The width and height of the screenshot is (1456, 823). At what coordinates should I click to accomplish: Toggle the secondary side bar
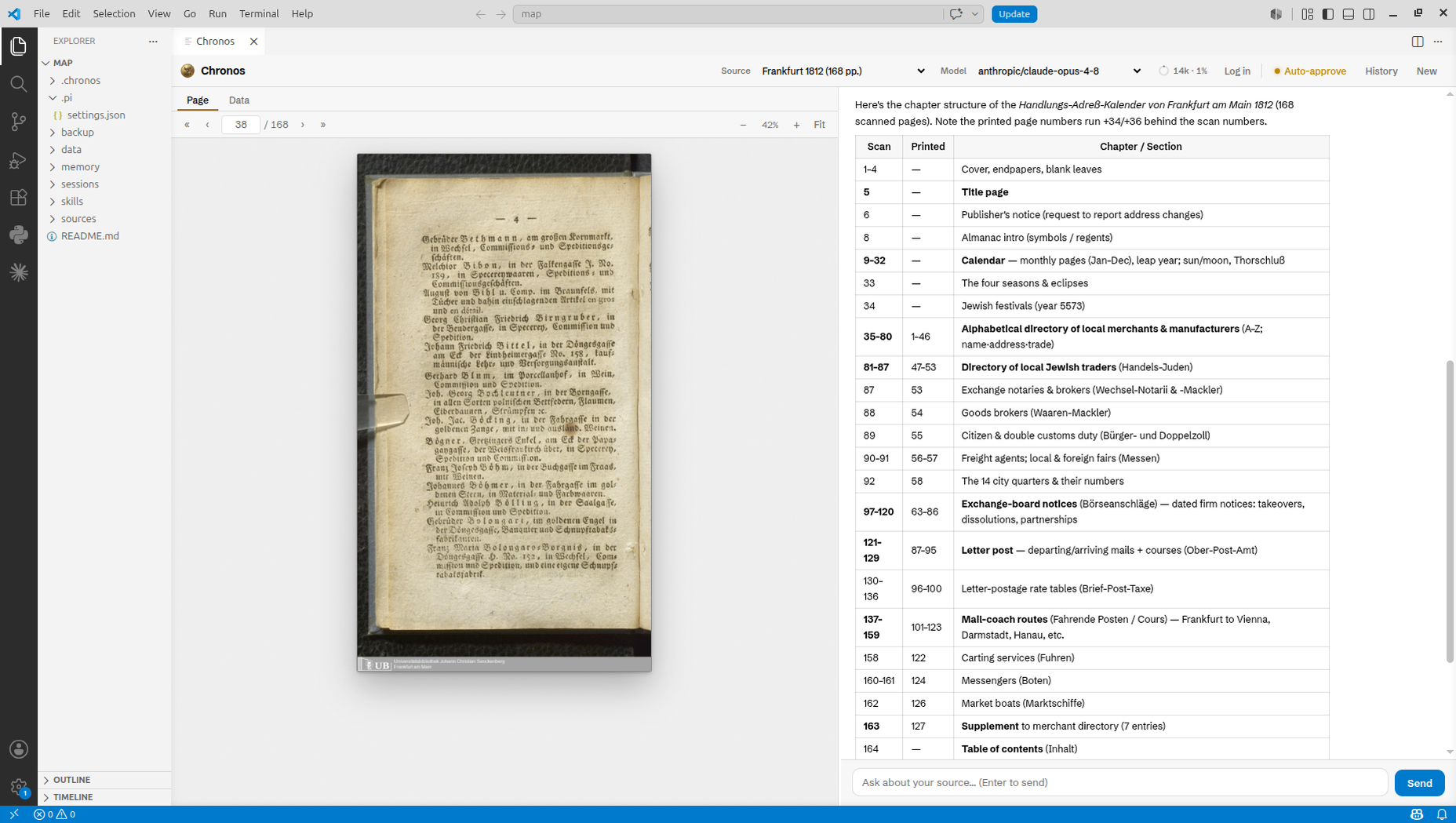[1368, 14]
